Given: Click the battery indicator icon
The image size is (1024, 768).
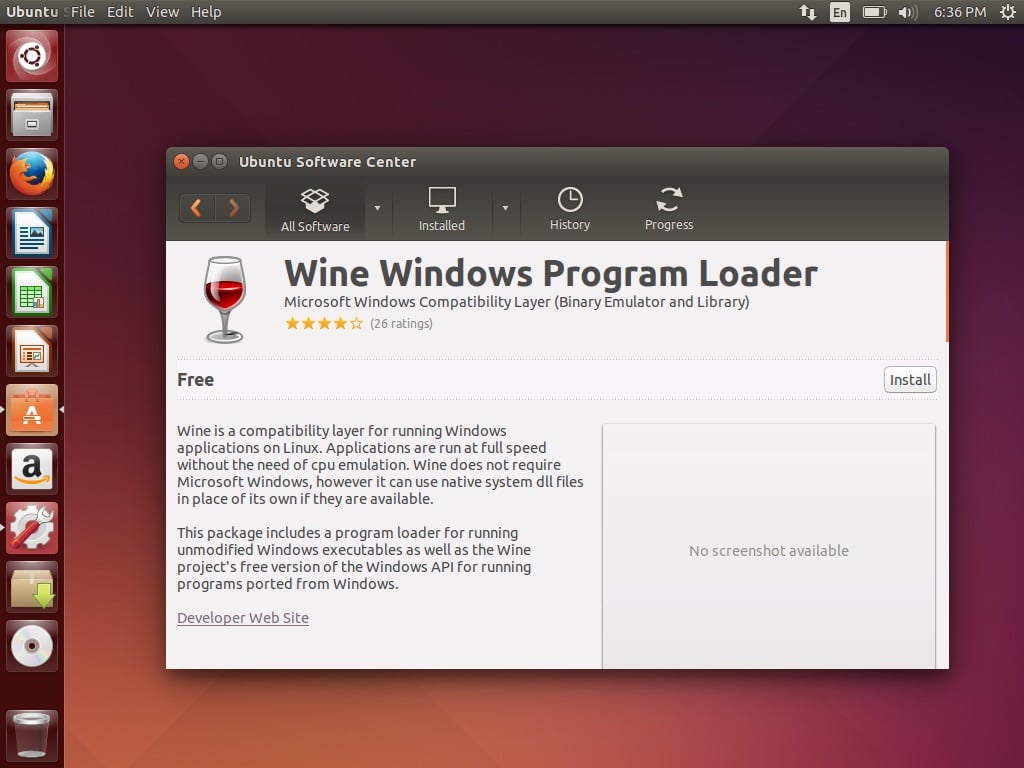Looking at the screenshot, I should tap(874, 12).
